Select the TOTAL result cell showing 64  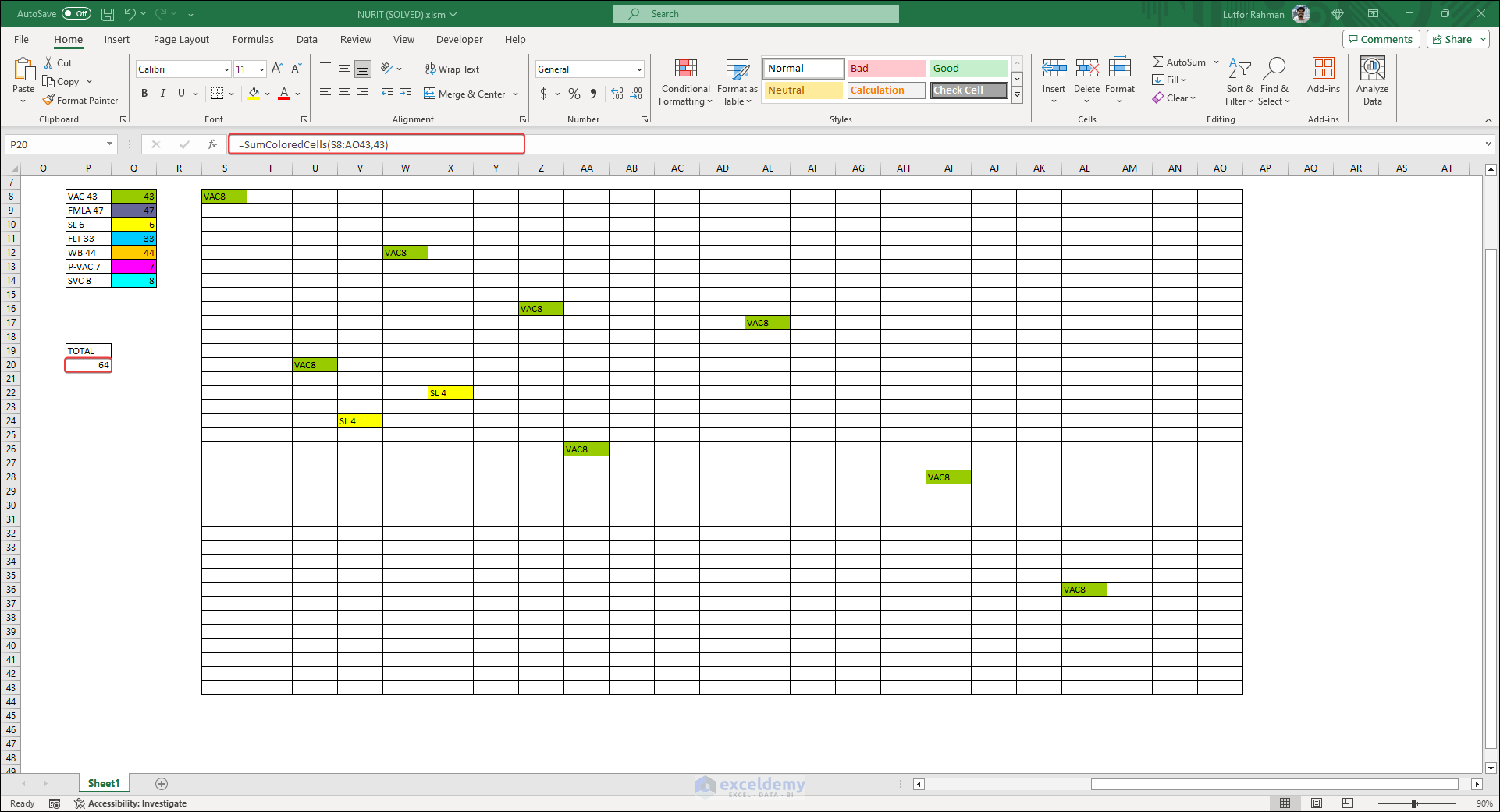point(88,365)
